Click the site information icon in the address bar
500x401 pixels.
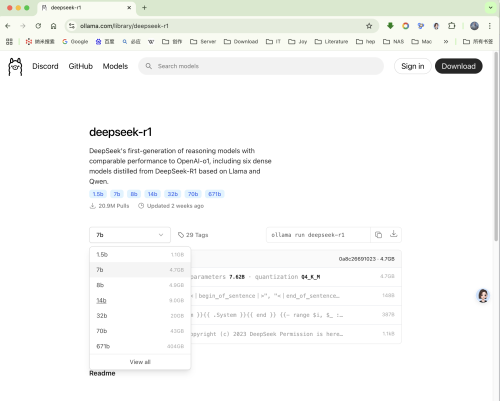pyautogui.click(x=72, y=26)
